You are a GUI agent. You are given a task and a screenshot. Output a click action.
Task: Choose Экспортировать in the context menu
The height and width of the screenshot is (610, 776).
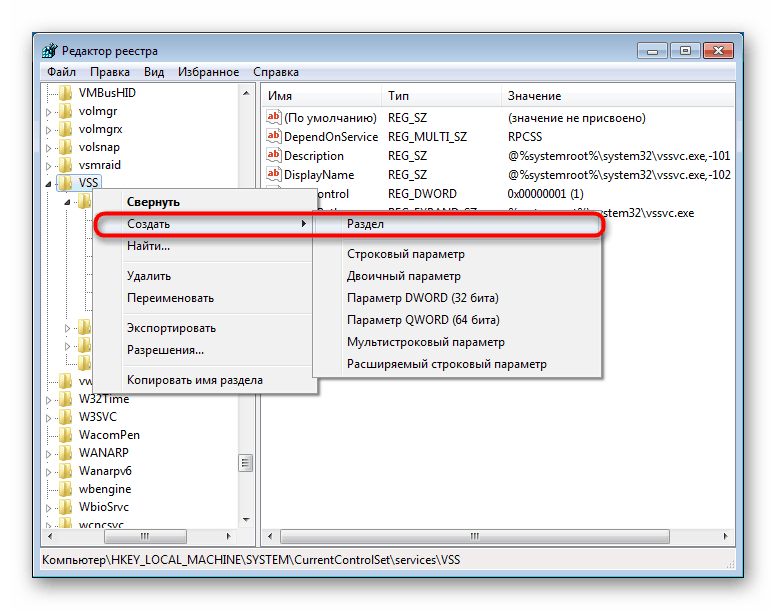pos(204,328)
